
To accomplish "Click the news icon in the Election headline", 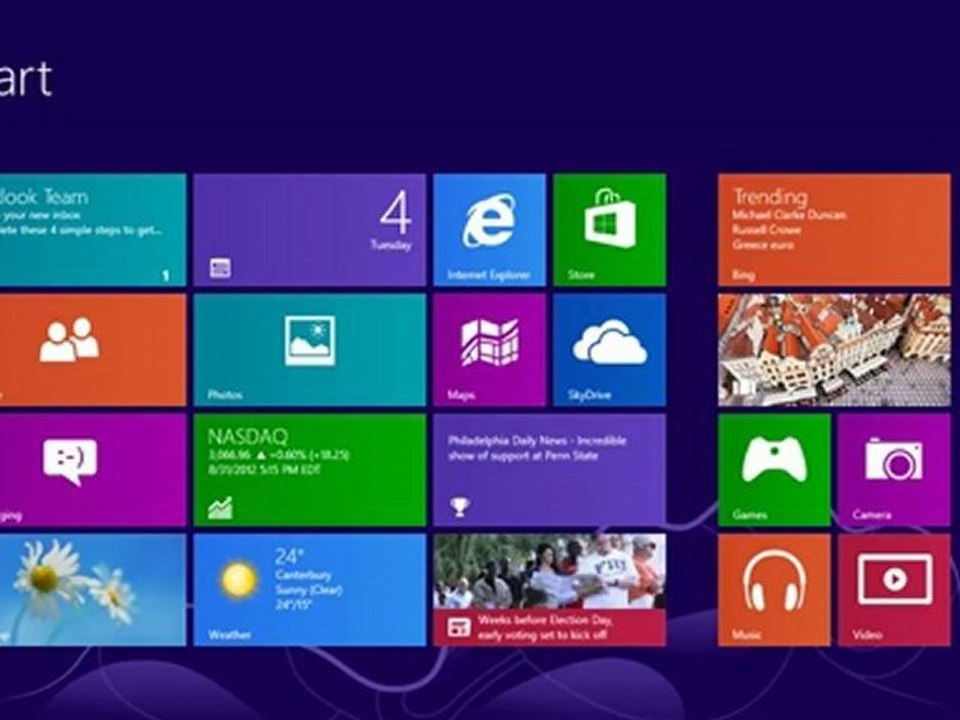I will click(x=459, y=626).
